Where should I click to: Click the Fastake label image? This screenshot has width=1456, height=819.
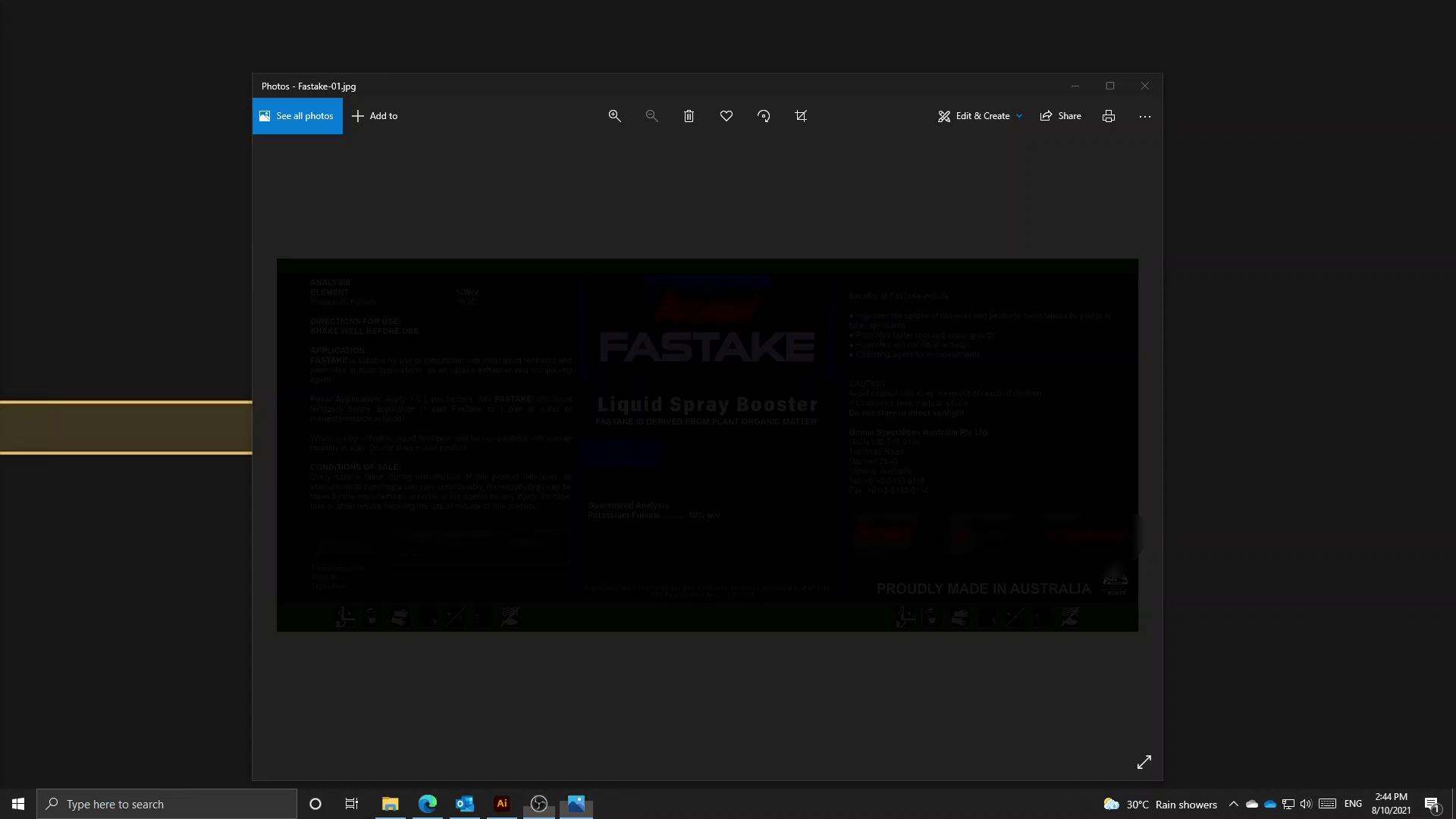(708, 445)
